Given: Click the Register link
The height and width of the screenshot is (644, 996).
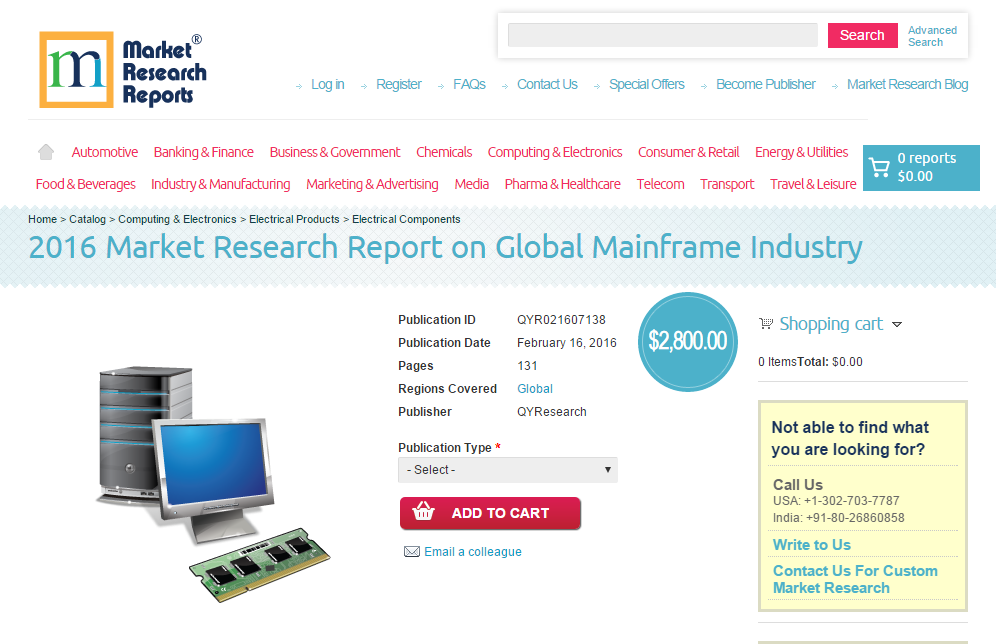Looking at the screenshot, I should [x=399, y=84].
